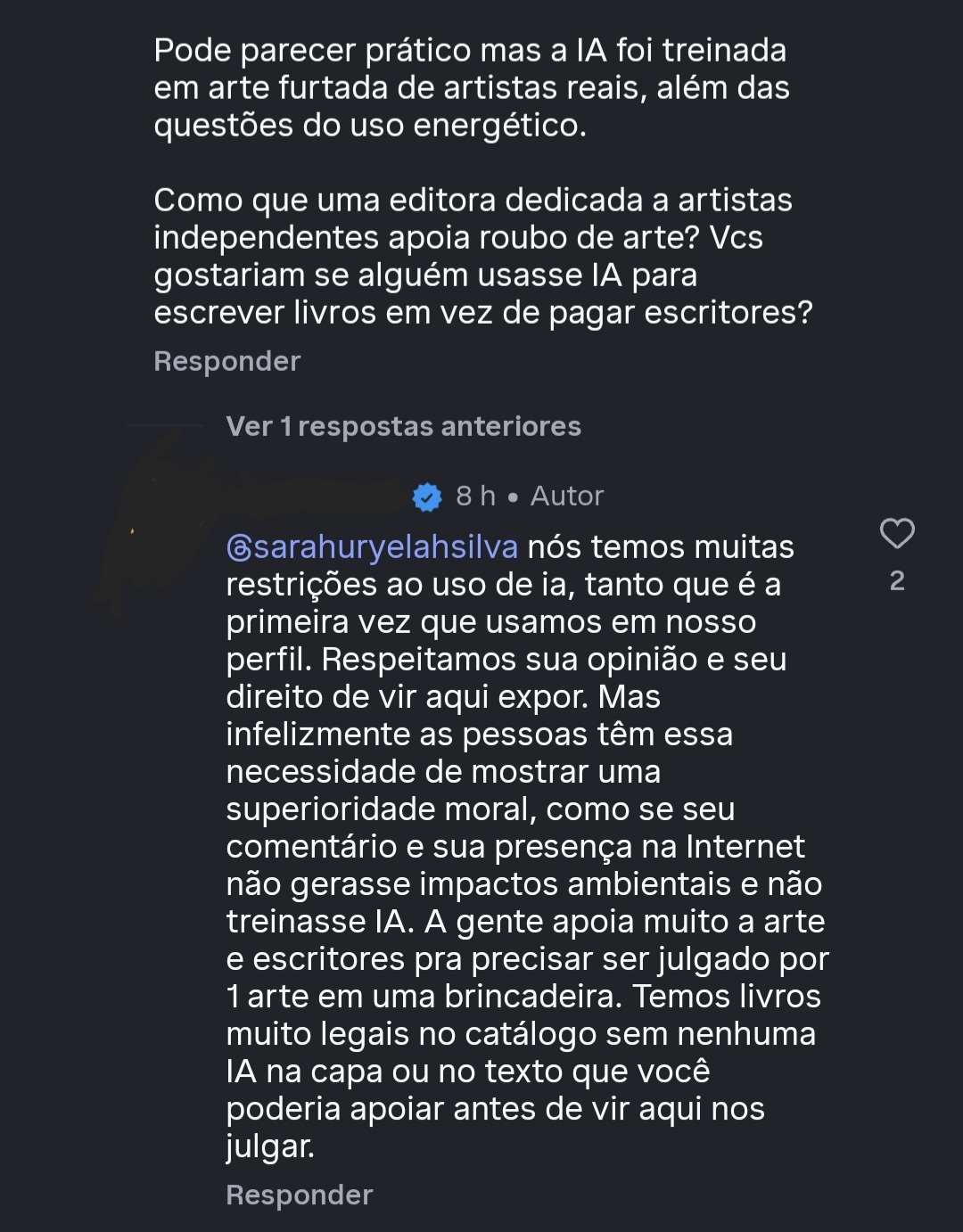Like the author's reply with the heart icon

pyautogui.click(x=896, y=534)
